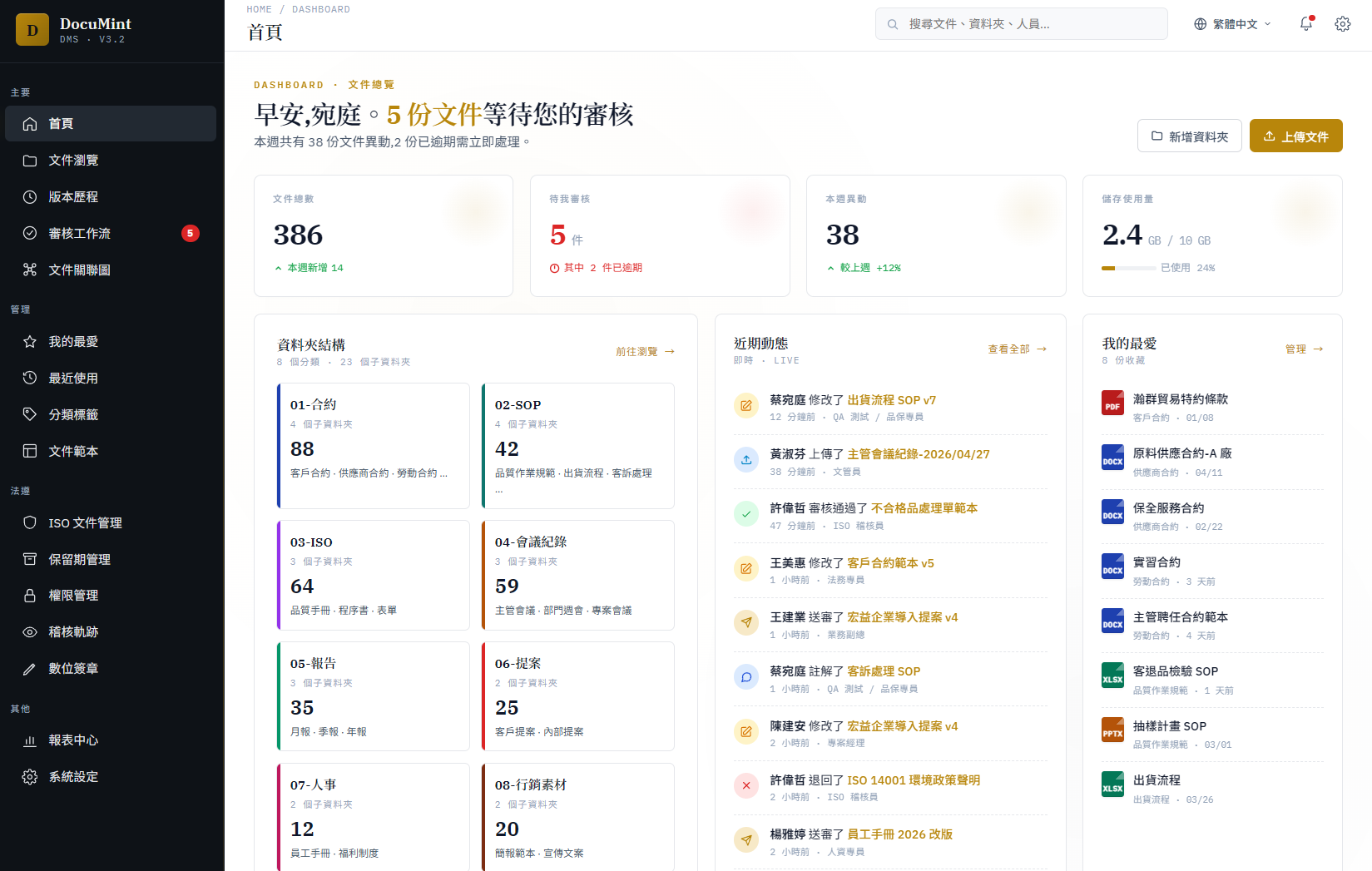
Task: Open the 04-會議紀錄 folder card
Action: tap(578, 576)
